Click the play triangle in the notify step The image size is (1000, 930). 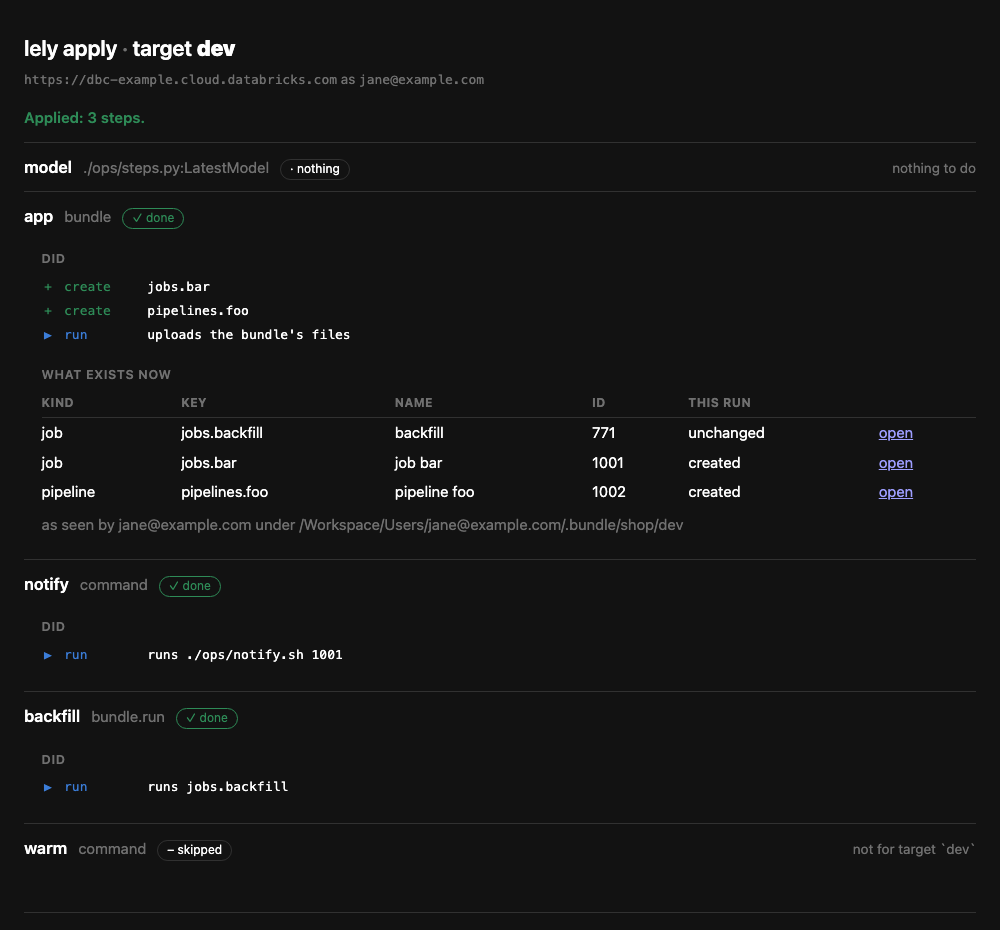click(48, 655)
